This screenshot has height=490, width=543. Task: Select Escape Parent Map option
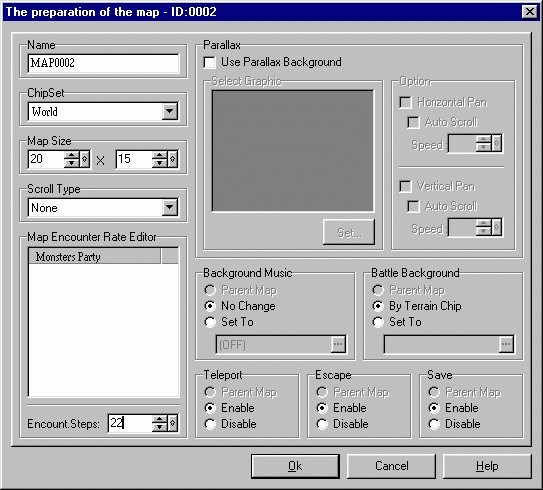click(322, 392)
